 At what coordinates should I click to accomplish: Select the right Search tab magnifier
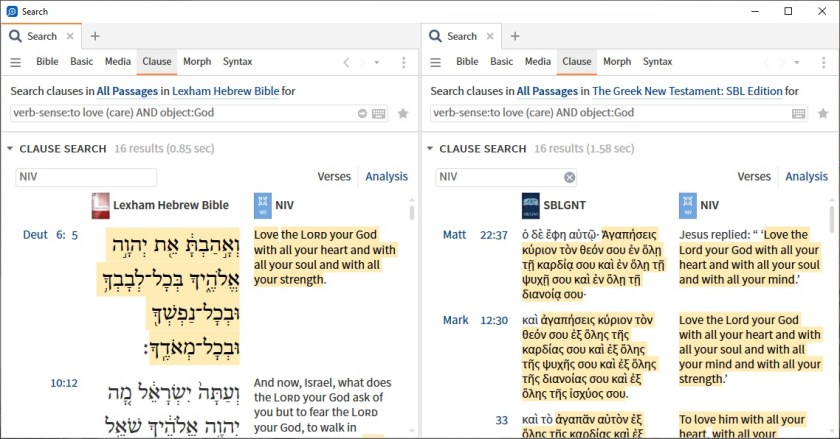pos(436,36)
